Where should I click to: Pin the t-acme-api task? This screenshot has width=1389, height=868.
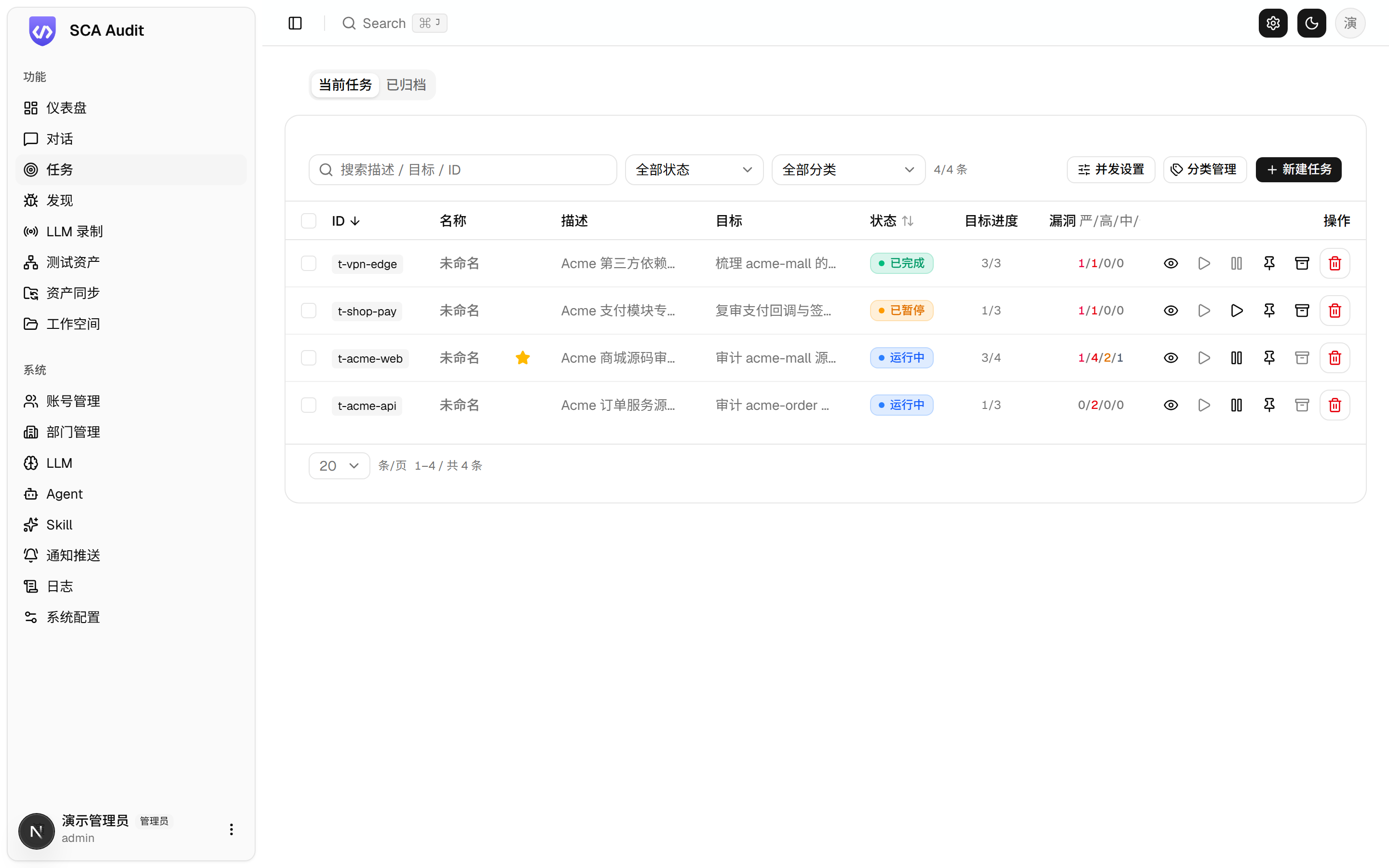pos(1269,405)
